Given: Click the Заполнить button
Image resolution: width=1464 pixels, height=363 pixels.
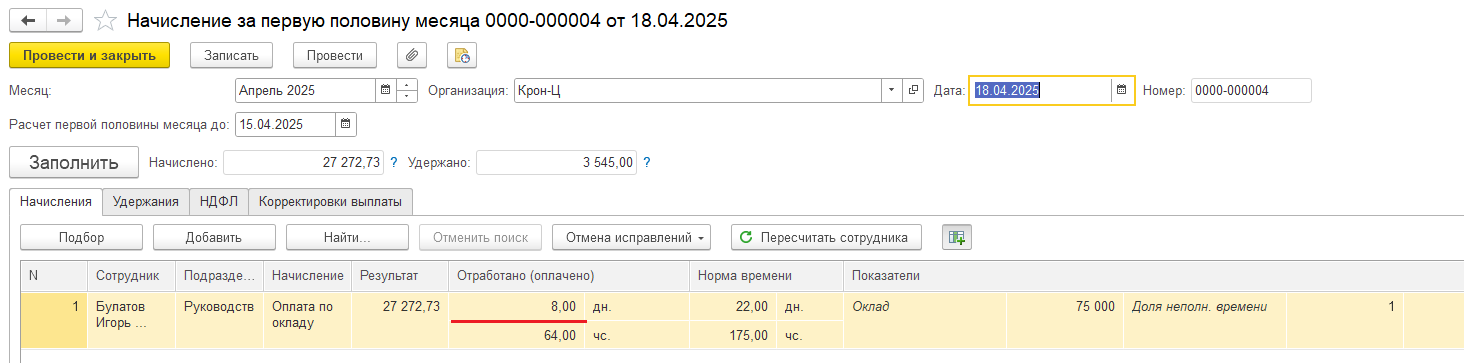Looking at the screenshot, I should (x=74, y=162).
